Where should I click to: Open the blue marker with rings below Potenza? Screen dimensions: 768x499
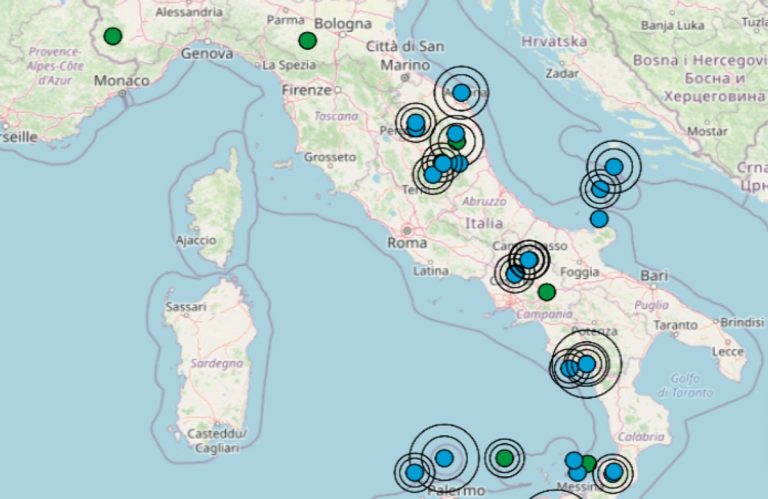click(x=586, y=364)
